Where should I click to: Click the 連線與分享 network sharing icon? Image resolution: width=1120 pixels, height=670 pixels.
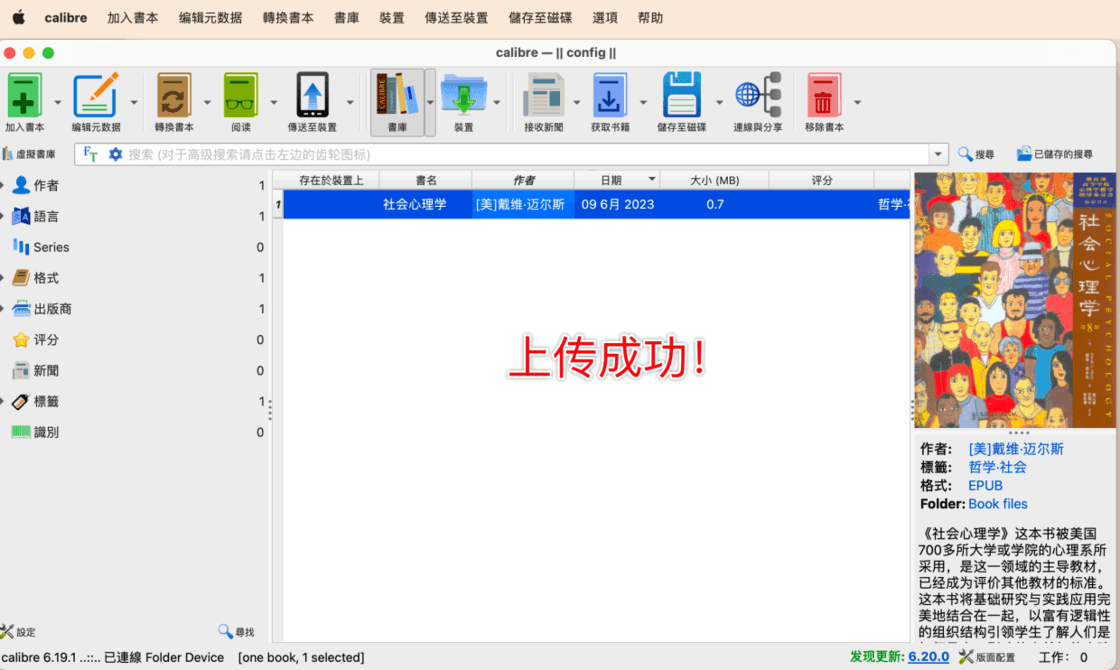[757, 96]
